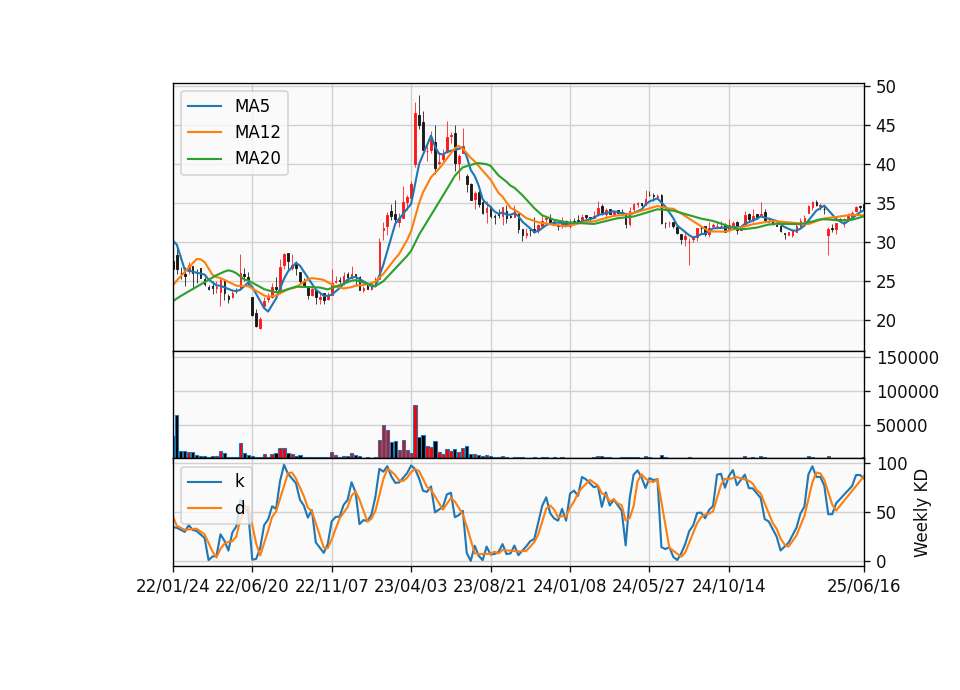Click the KD axis value 100
Image resolution: width=960 pixels, height=690 pixels.
point(891,464)
